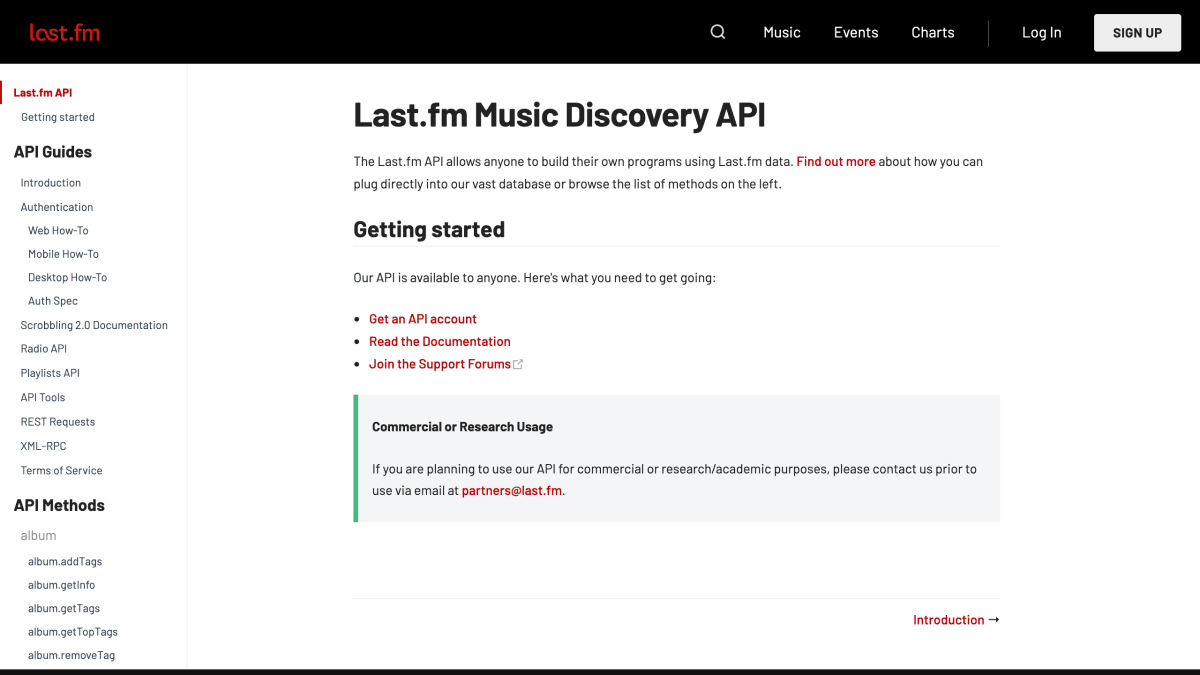The height and width of the screenshot is (675, 1200).
Task: Click the Find out more link
Action: click(836, 161)
